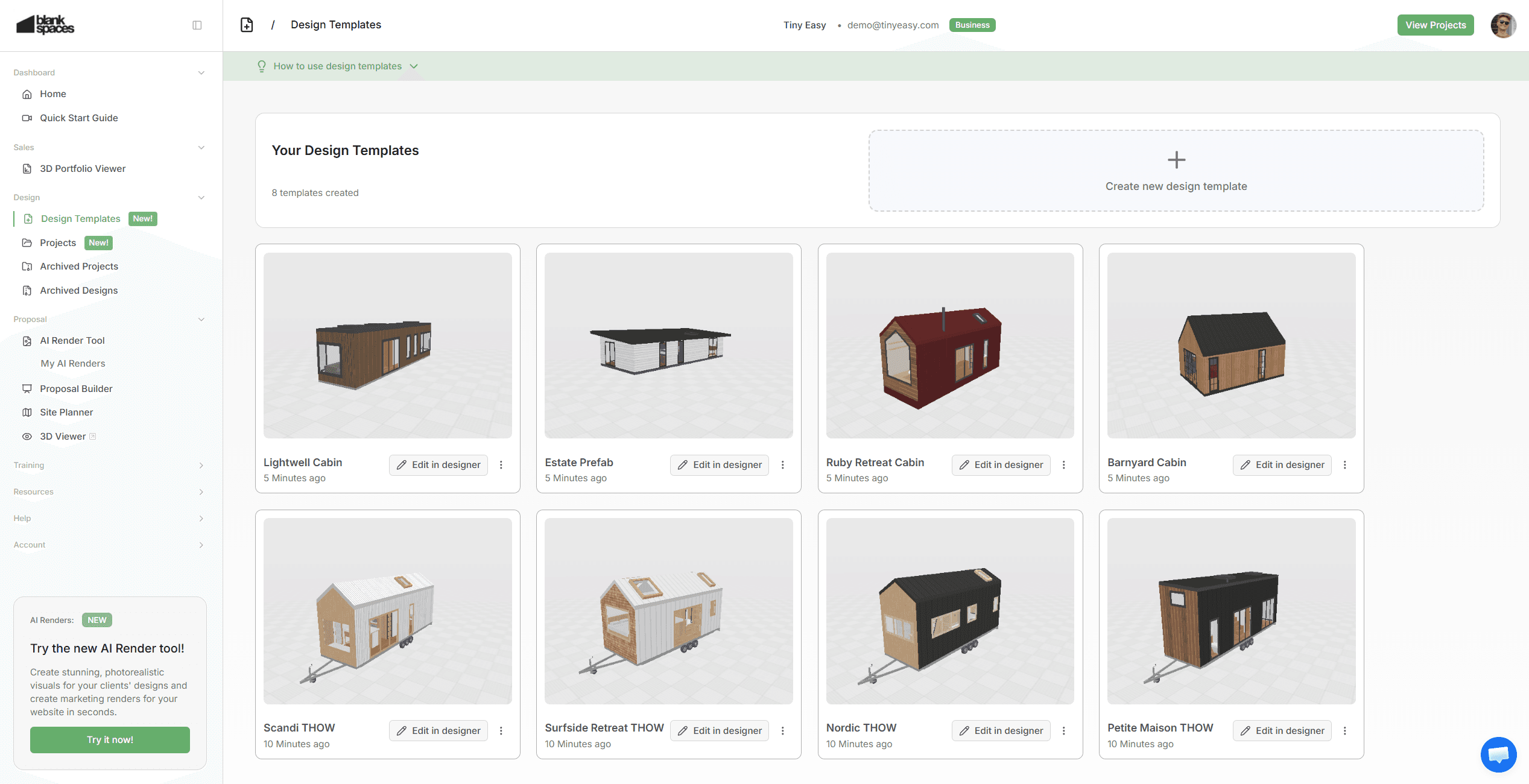Collapse the Proposal section chevron

(x=201, y=320)
